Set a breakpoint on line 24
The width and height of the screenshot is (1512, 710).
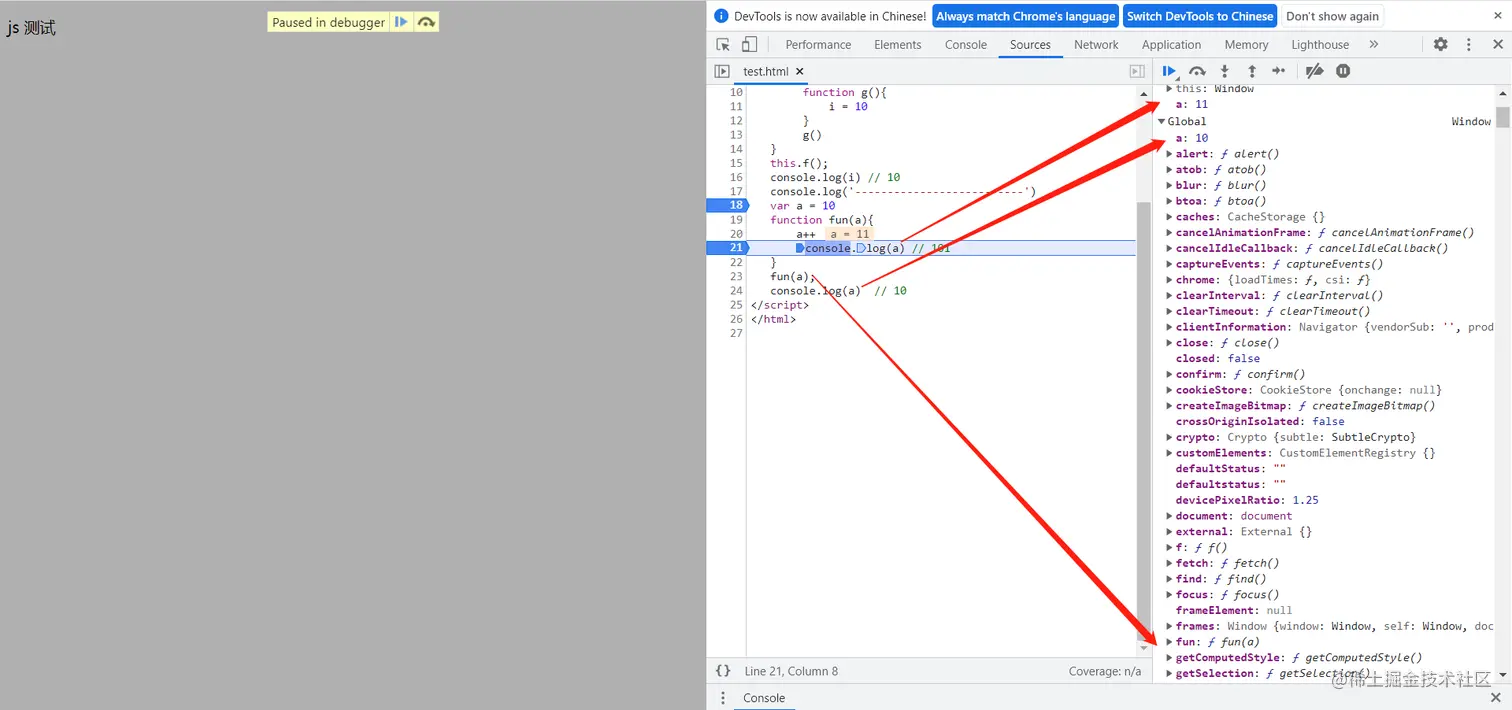point(736,290)
